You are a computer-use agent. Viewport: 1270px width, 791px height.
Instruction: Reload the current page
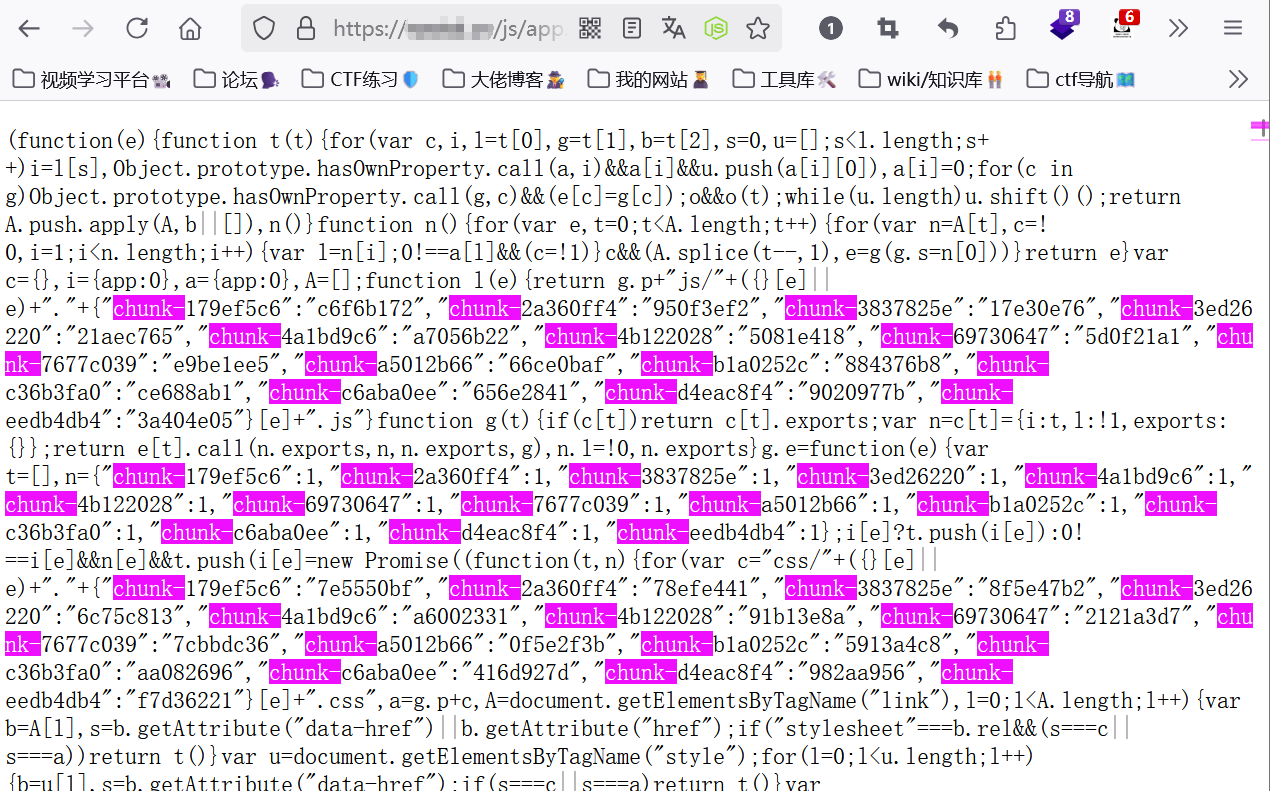click(x=137, y=28)
